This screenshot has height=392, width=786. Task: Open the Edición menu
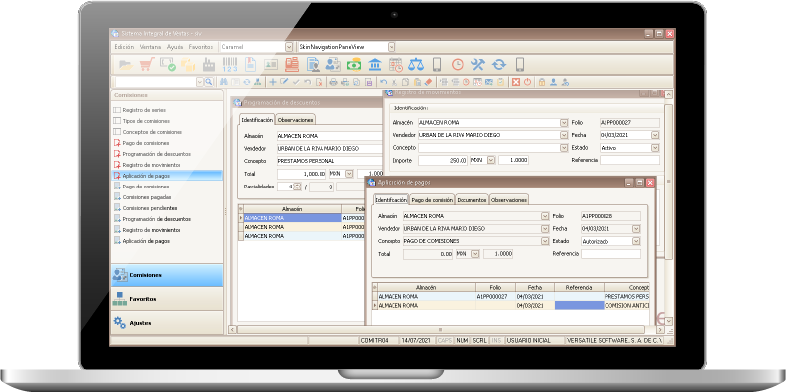tap(124, 47)
